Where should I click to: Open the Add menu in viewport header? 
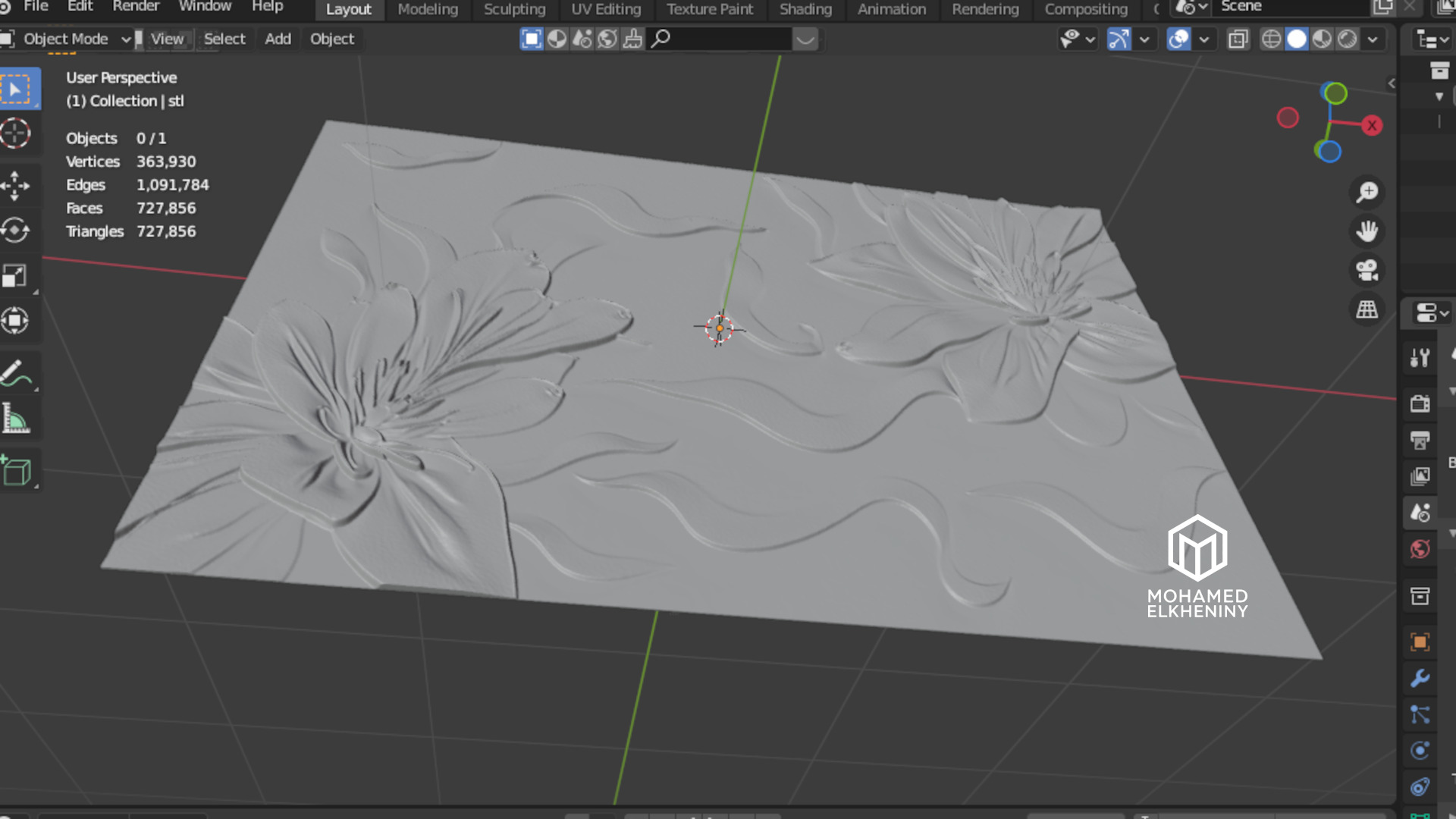[x=278, y=39]
